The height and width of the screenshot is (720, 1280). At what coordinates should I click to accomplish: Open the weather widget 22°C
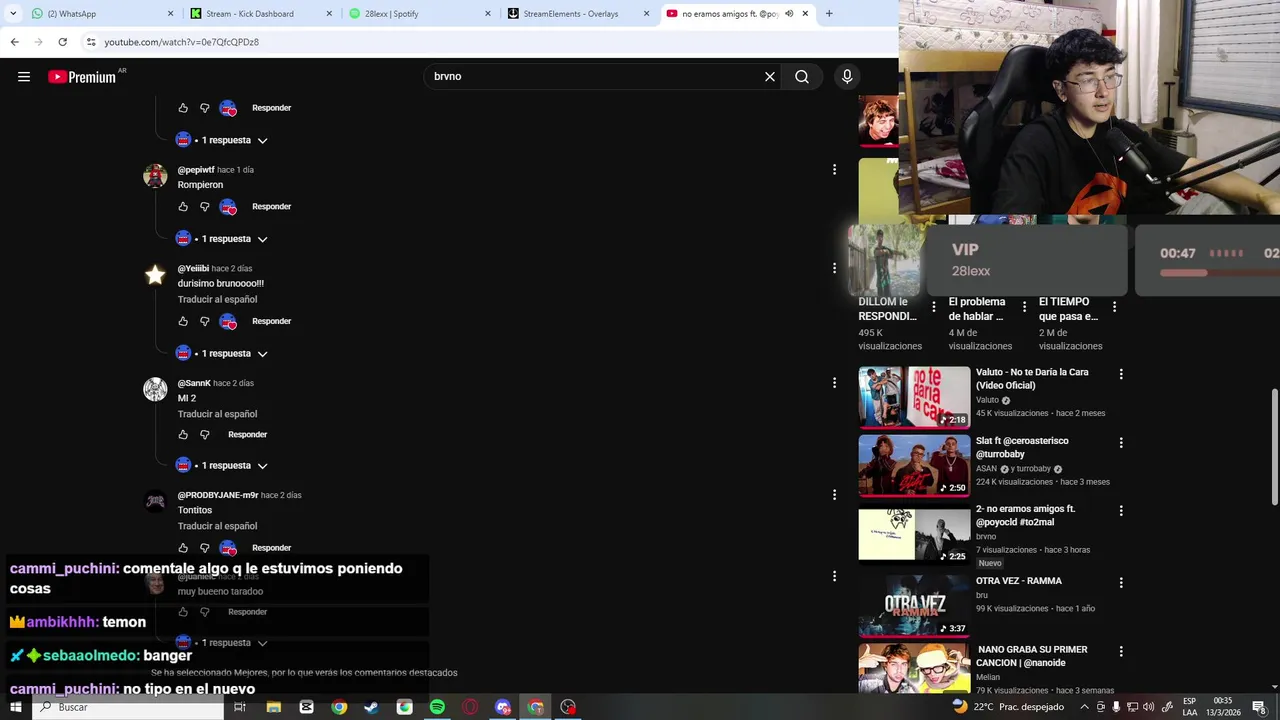point(1007,707)
